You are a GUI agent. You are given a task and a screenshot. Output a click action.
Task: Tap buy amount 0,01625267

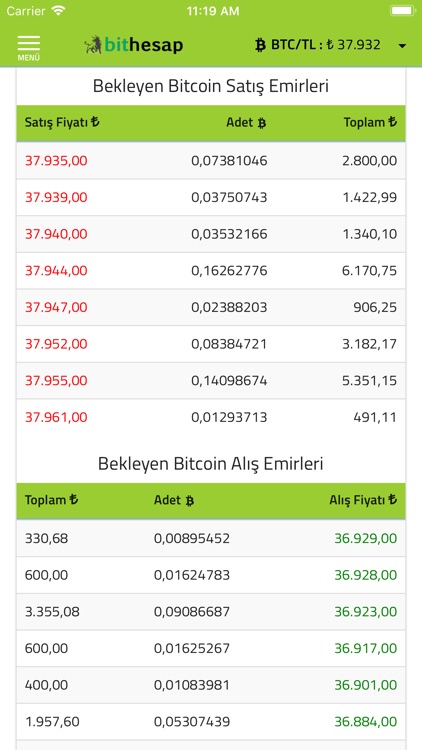[192, 649]
